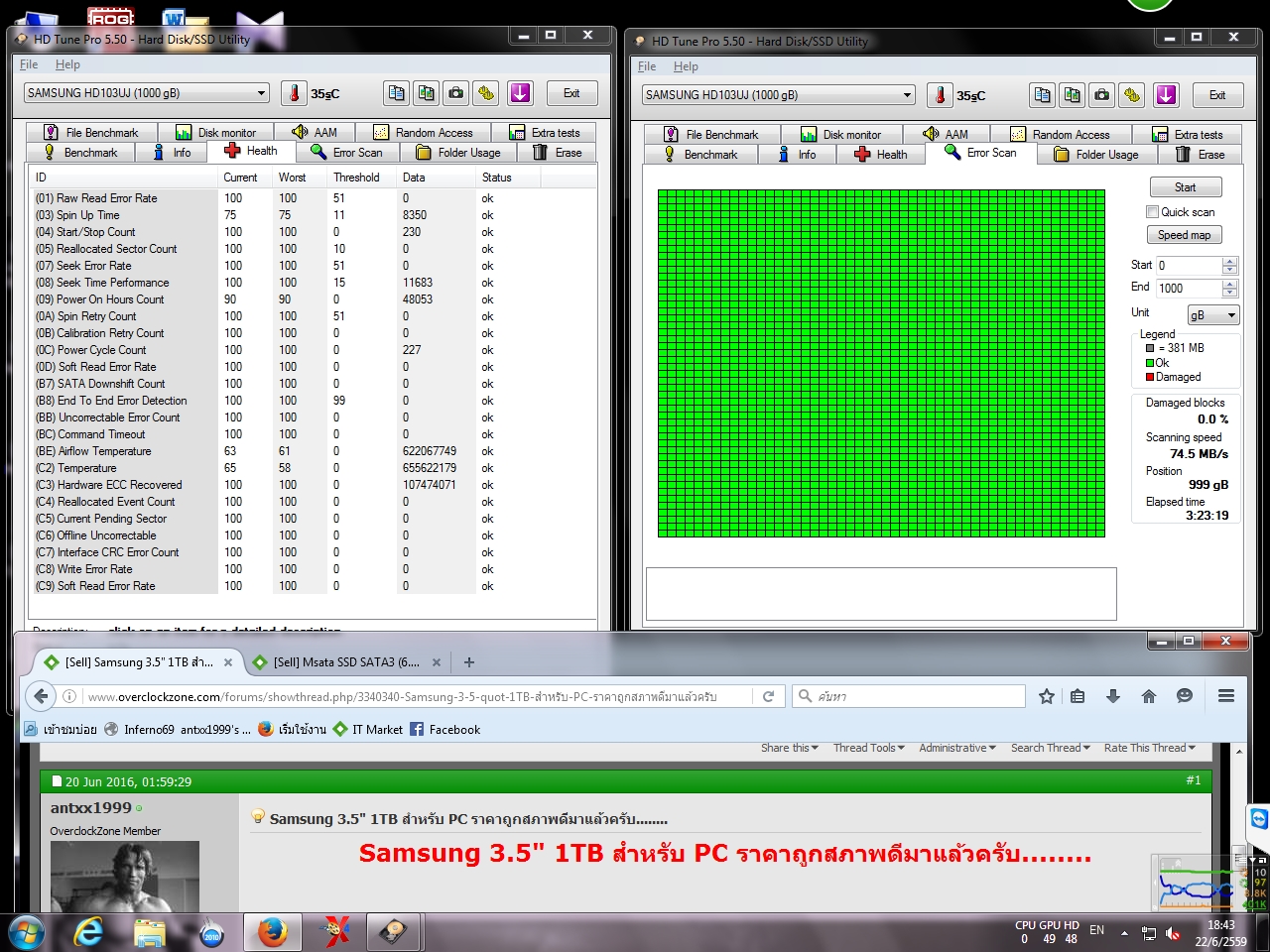
Task: Enable the Quick scan checkbox
Action: [1152, 212]
